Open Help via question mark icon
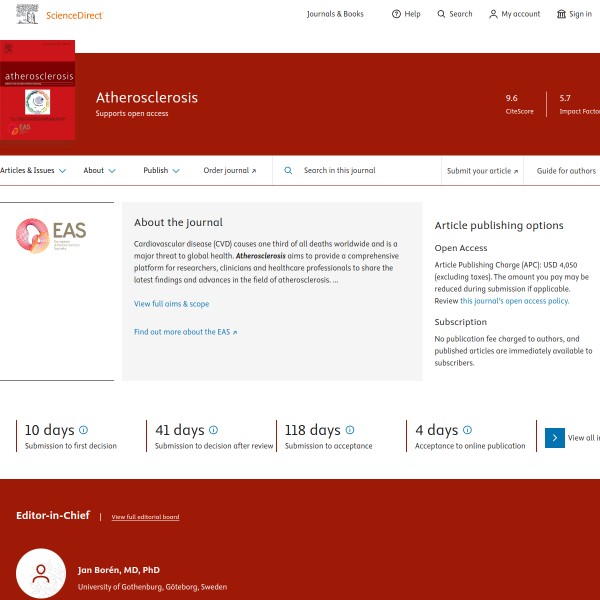The image size is (600, 600). (396, 14)
